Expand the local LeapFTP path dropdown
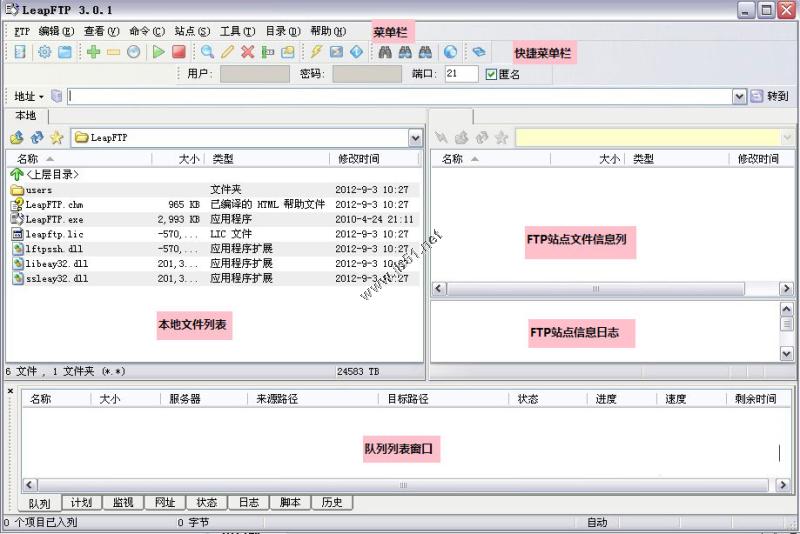The image size is (800, 534). coord(415,138)
